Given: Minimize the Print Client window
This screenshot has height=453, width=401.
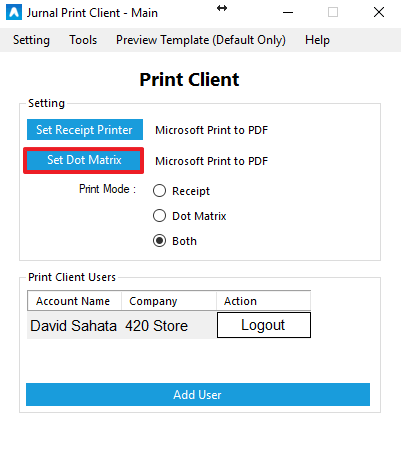Looking at the screenshot, I should pyautogui.click(x=288, y=13).
